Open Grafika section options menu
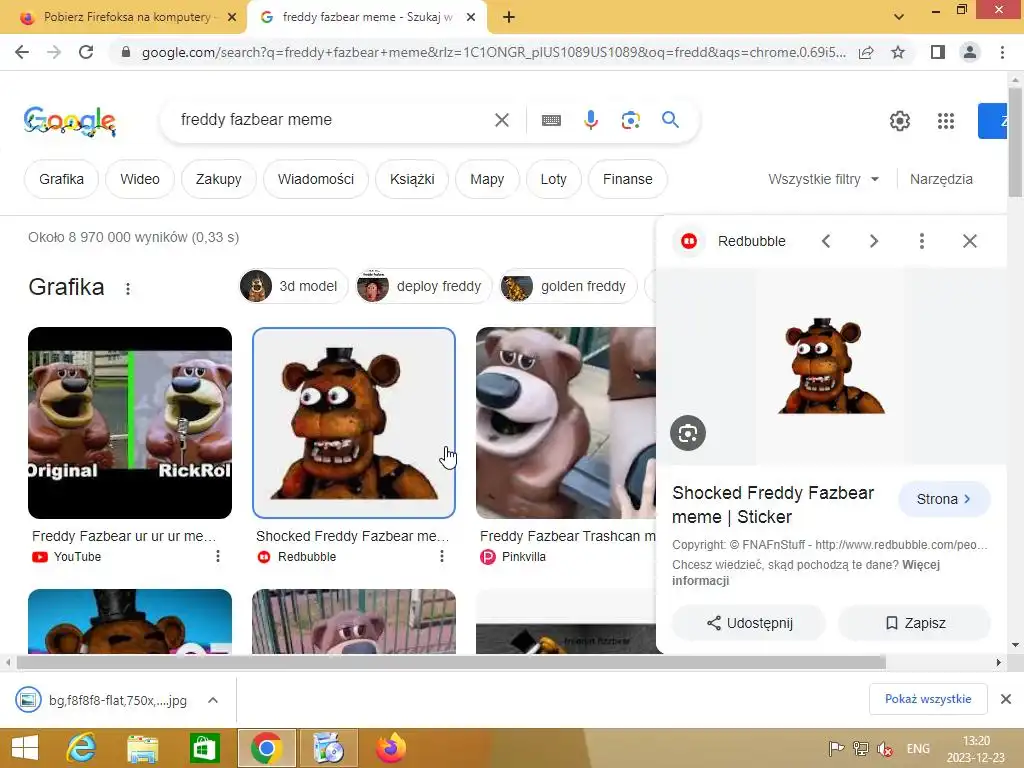Screen dimensions: 1024x768 click(128, 289)
